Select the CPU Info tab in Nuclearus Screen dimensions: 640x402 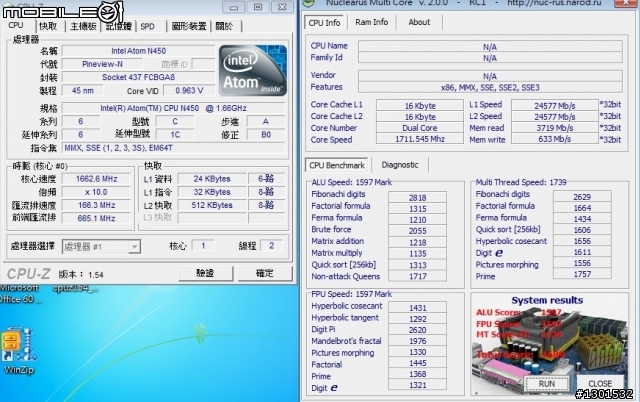pyautogui.click(x=324, y=23)
